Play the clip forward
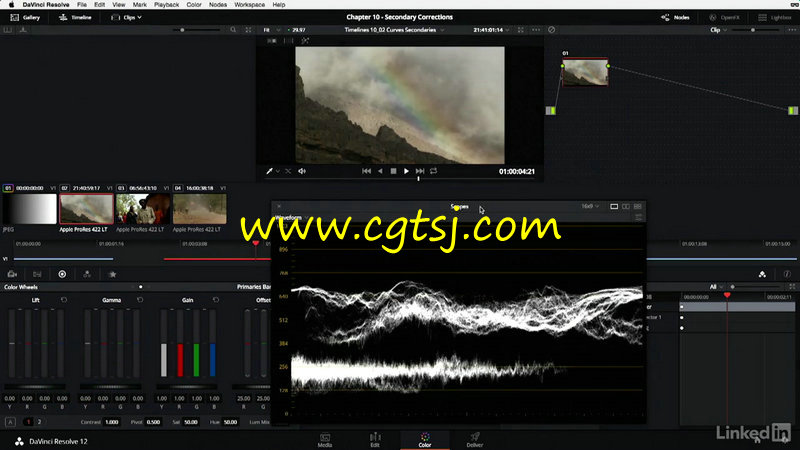800x450 pixels. [406, 171]
